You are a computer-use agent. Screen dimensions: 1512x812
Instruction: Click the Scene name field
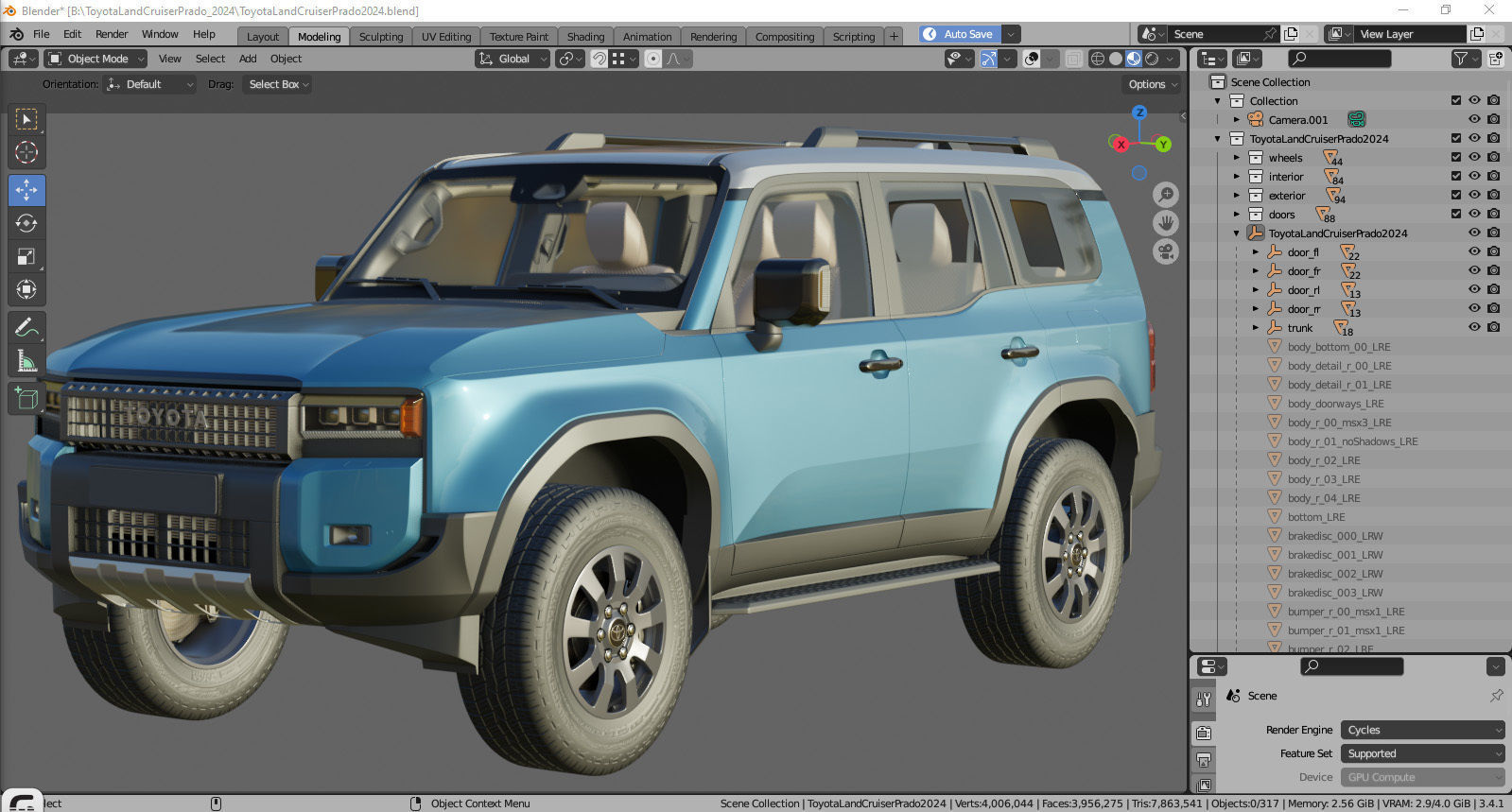[x=1223, y=34]
